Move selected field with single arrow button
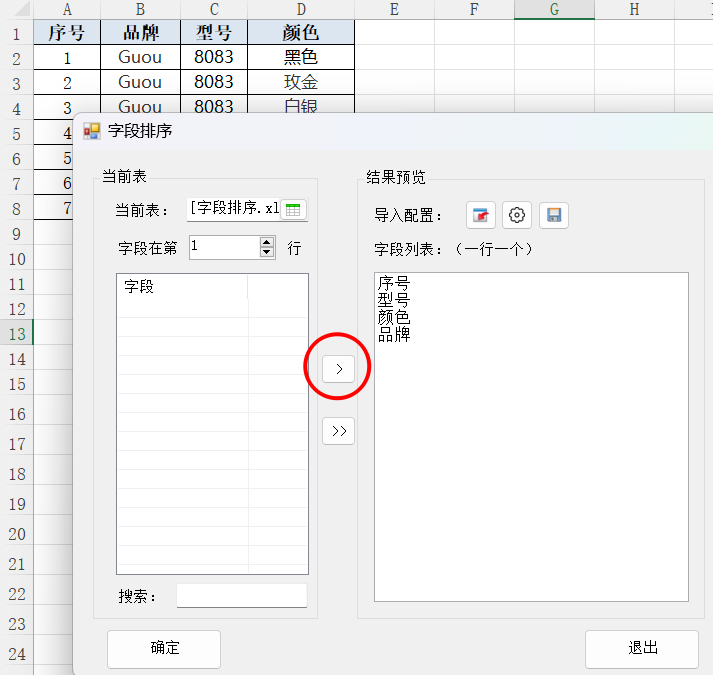Image resolution: width=713 pixels, height=675 pixels. pos(338,369)
